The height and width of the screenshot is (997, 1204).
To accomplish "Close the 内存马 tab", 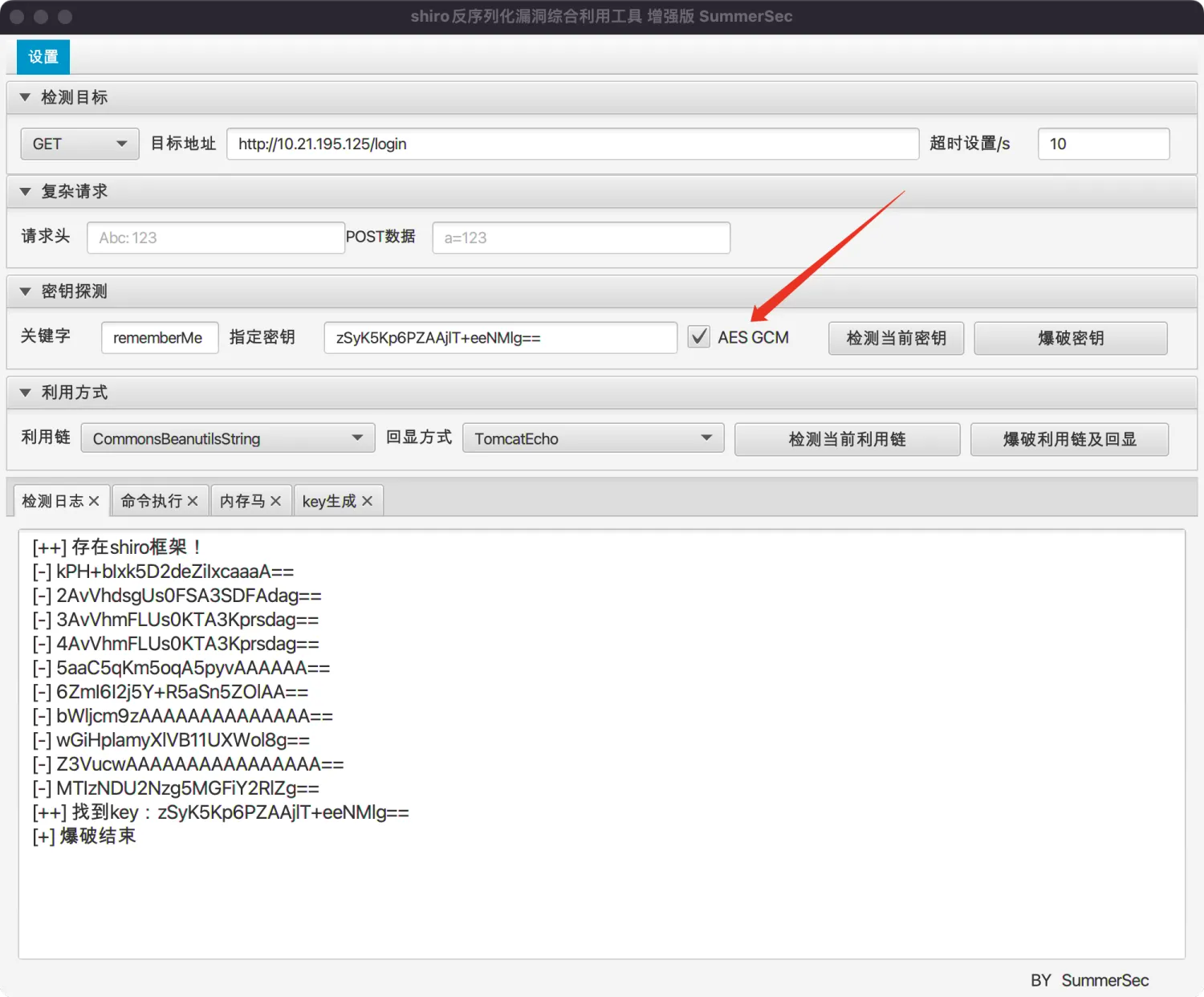I will coord(275,501).
